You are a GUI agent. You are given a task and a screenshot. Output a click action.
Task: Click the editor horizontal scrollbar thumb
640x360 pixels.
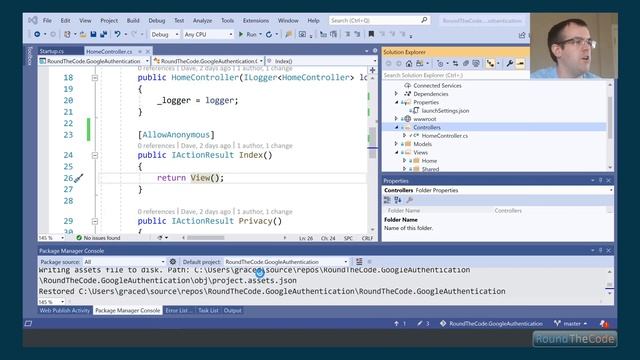[205, 238]
